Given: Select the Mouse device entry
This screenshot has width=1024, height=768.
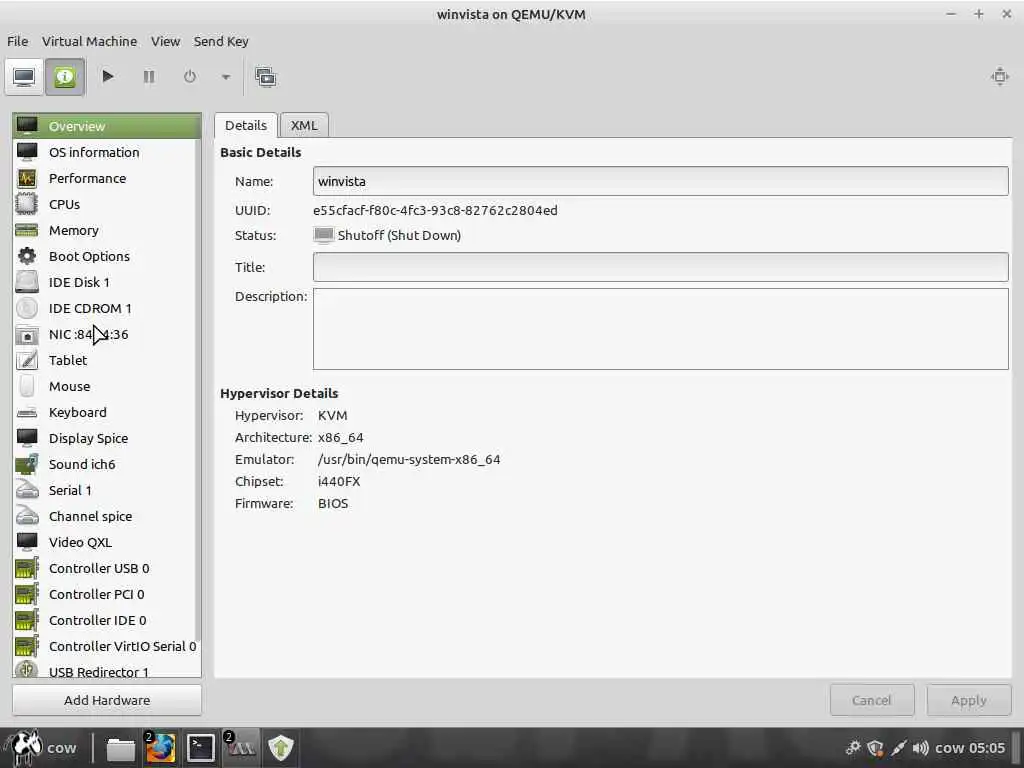Looking at the screenshot, I should (106, 387).
